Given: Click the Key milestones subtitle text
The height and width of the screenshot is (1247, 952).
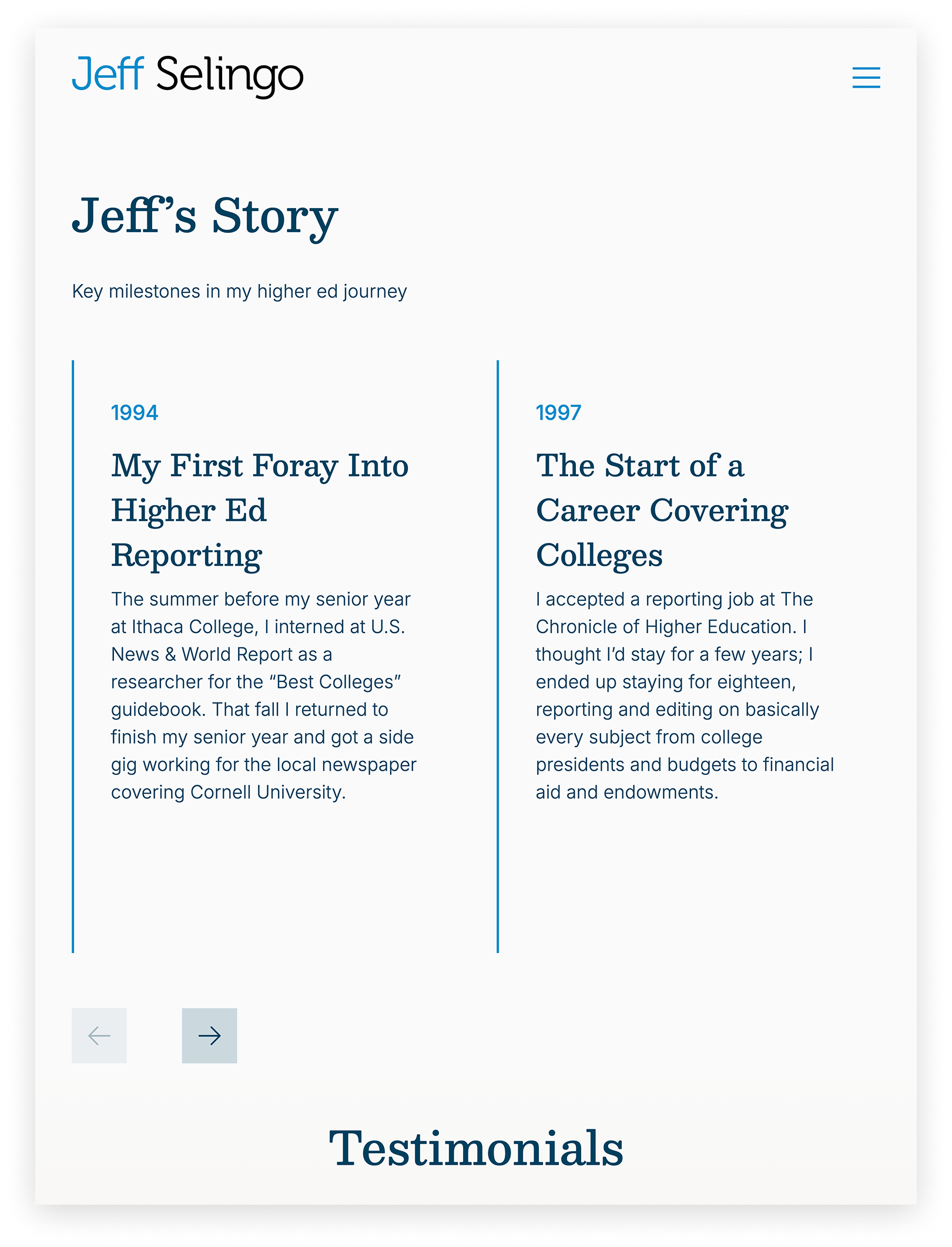Looking at the screenshot, I should [239, 292].
